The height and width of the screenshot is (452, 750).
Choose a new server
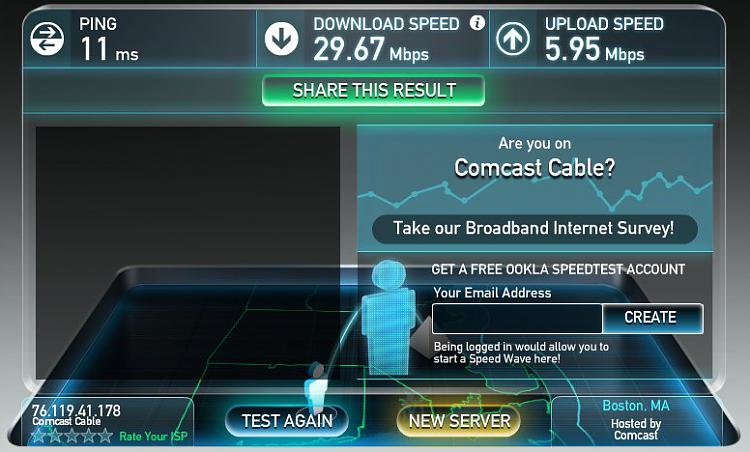459,421
